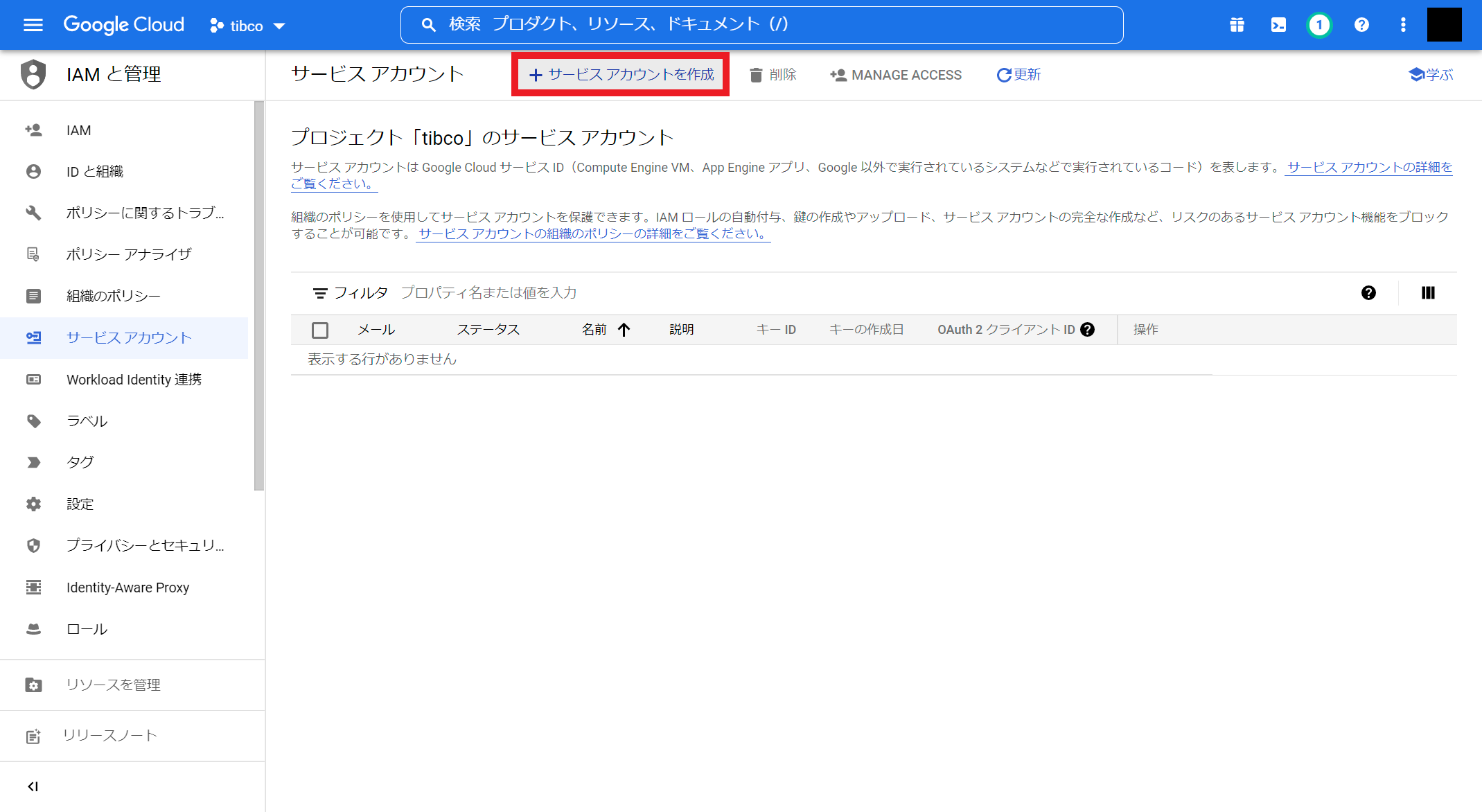Activate Cloud Shell terminal icon

[1278, 25]
